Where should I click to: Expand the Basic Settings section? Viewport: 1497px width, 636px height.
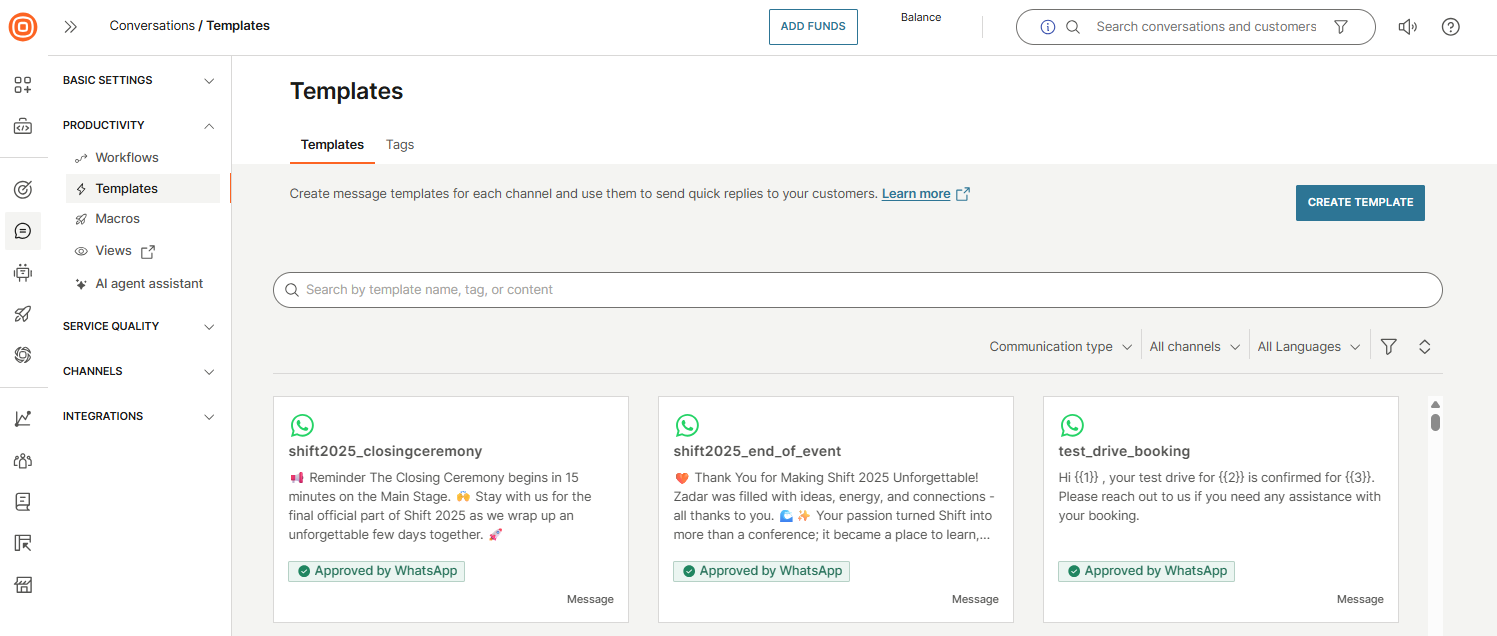coord(139,81)
